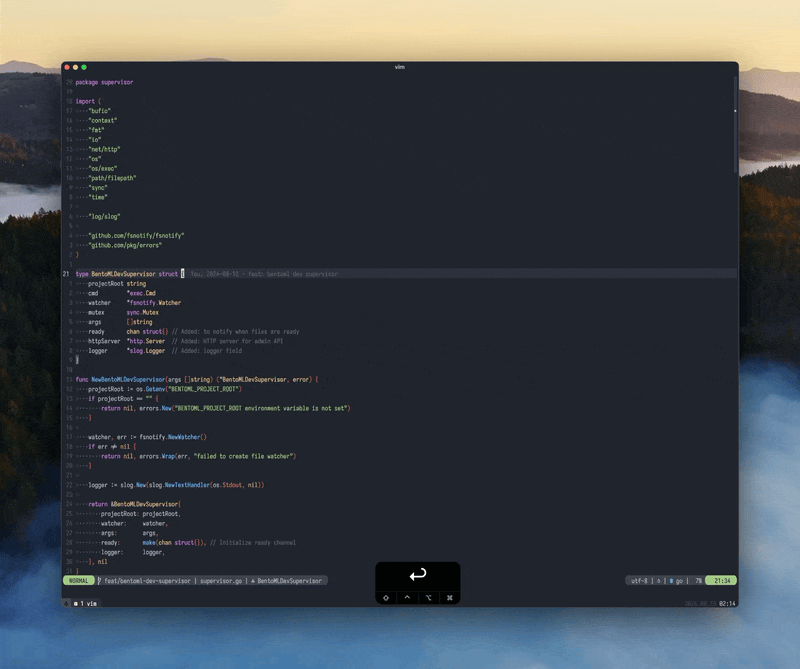The height and width of the screenshot is (669, 800).
Task: Click the NORMAL mode indicator
Action: (x=78, y=580)
